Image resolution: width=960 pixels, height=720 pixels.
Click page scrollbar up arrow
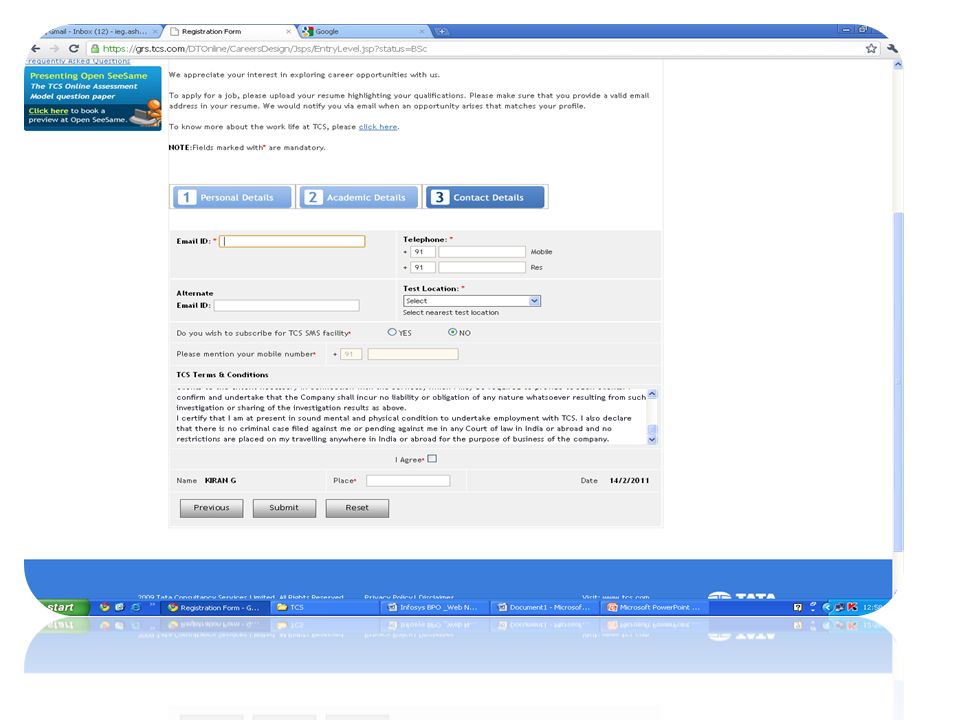coord(898,64)
